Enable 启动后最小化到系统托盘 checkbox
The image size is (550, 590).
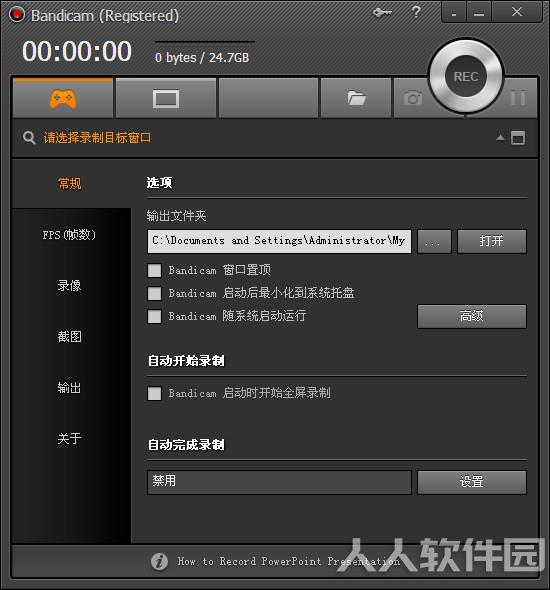[x=154, y=293]
